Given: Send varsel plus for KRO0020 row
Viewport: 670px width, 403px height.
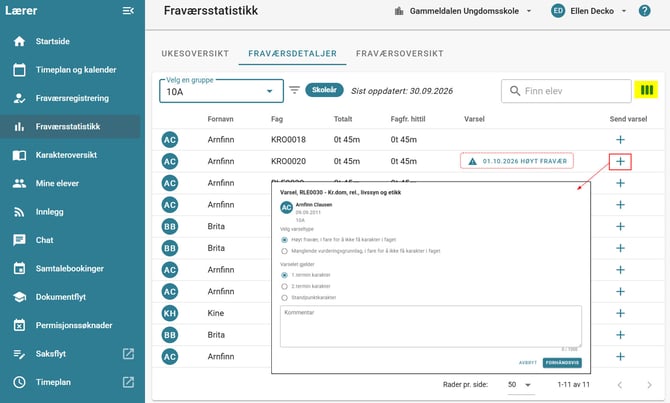Looking at the screenshot, I should pyautogui.click(x=620, y=162).
